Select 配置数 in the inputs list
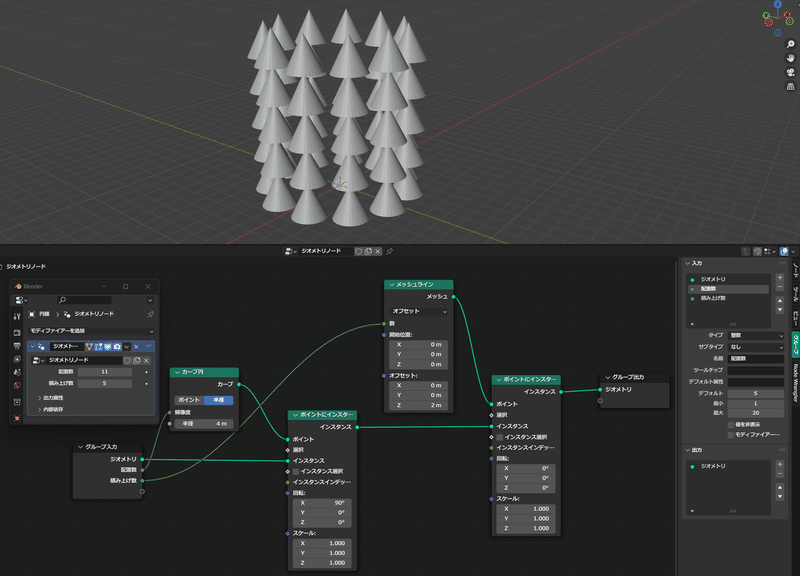The width and height of the screenshot is (800, 576). click(x=729, y=289)
